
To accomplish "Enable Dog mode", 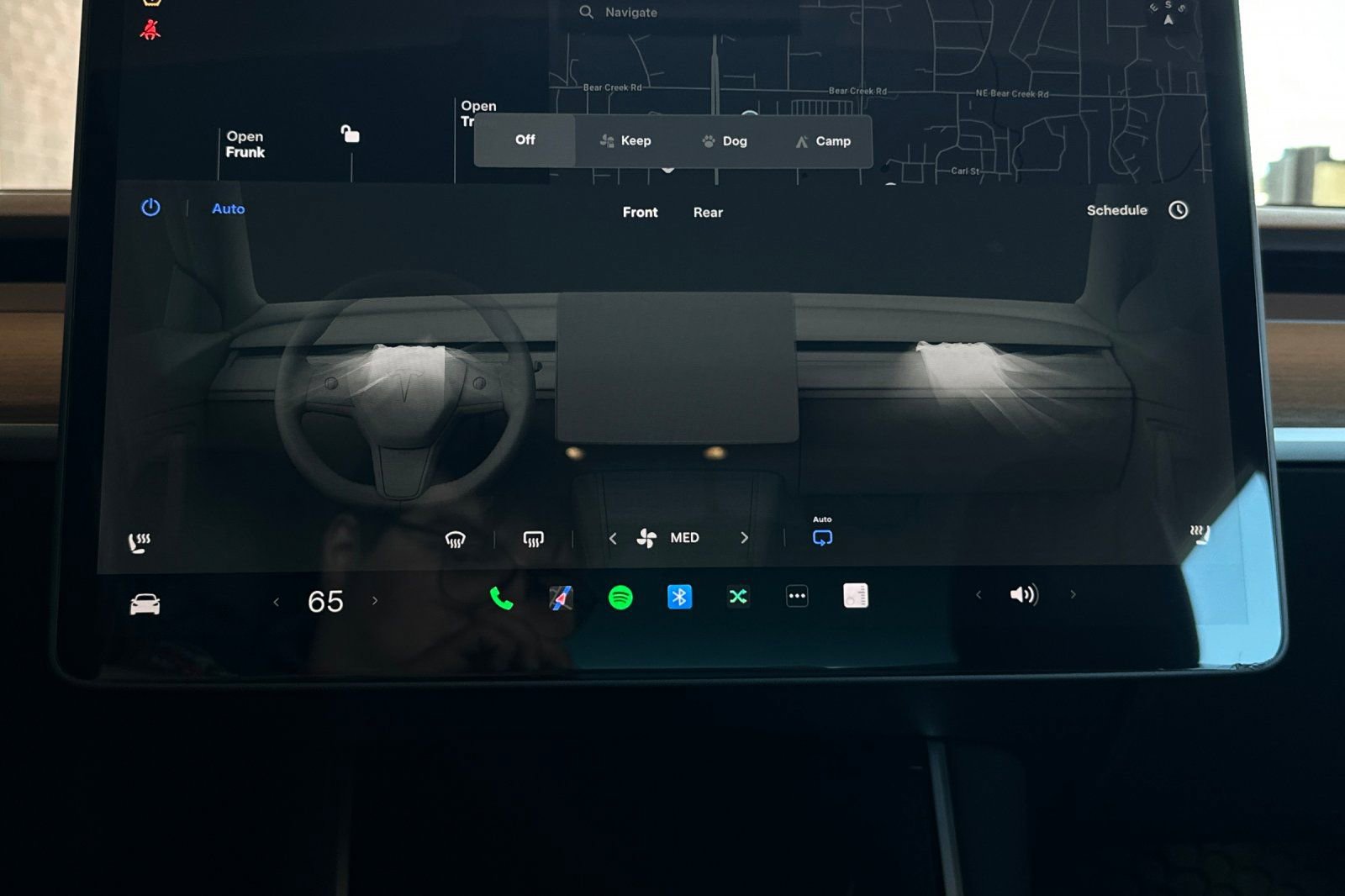I will [x=725, y=141].
